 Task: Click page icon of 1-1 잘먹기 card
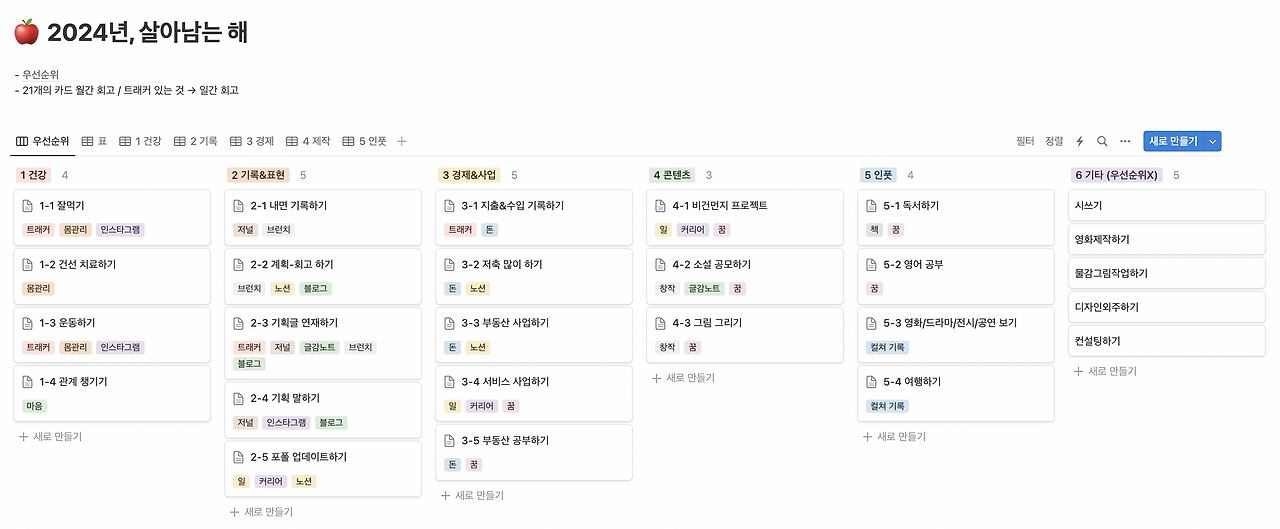coord(28,206)
